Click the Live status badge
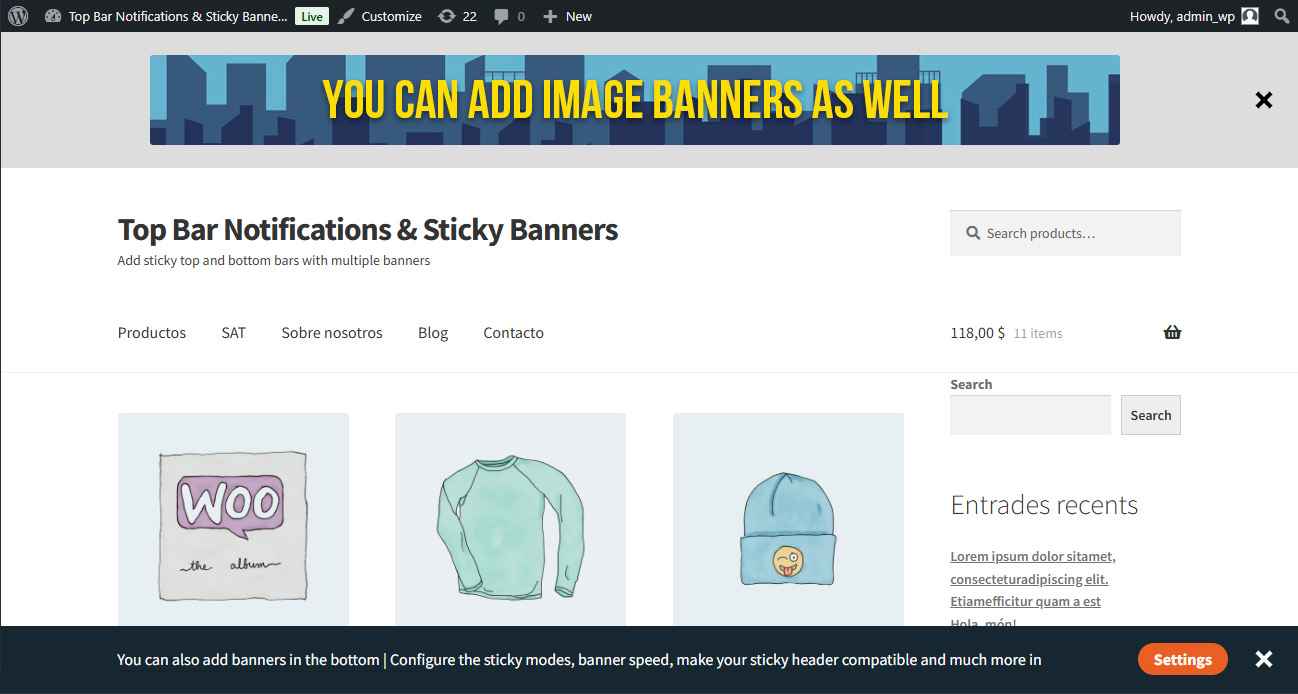1298x694 pixels. [312, 16]
